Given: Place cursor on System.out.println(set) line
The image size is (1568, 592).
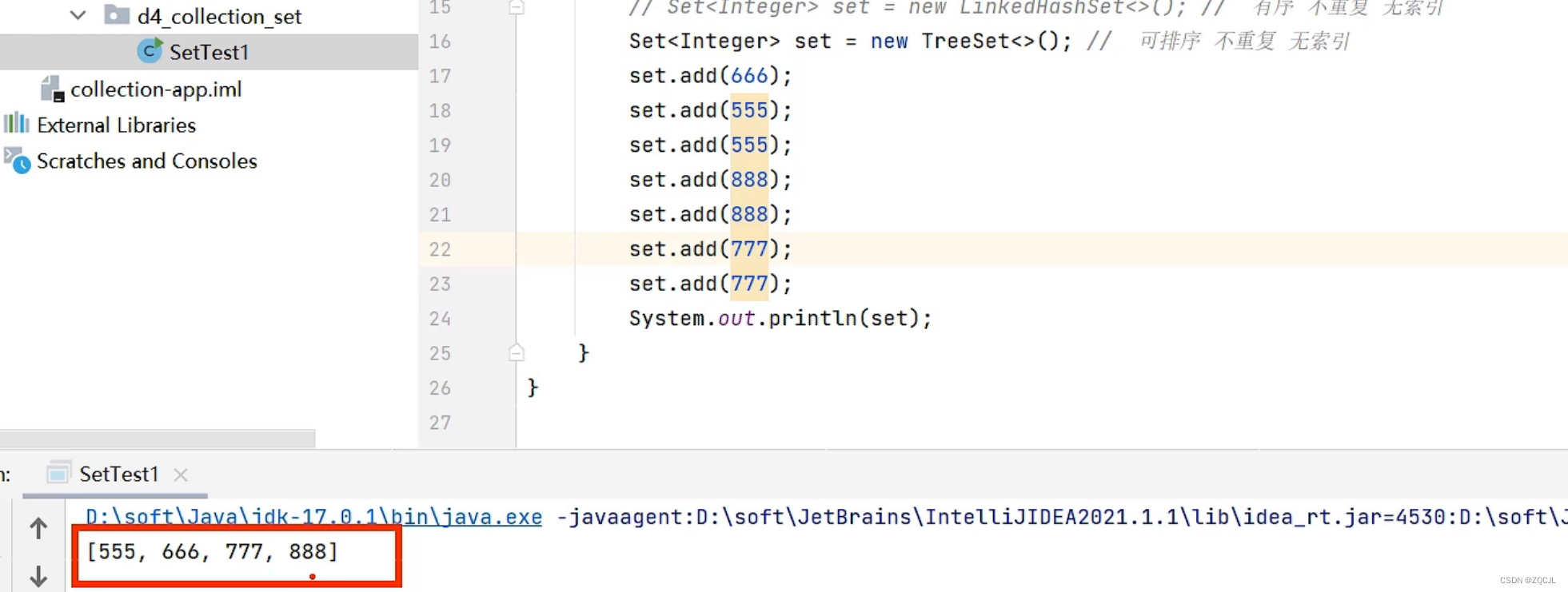Looking at the screenshot, I should [780, 319].
